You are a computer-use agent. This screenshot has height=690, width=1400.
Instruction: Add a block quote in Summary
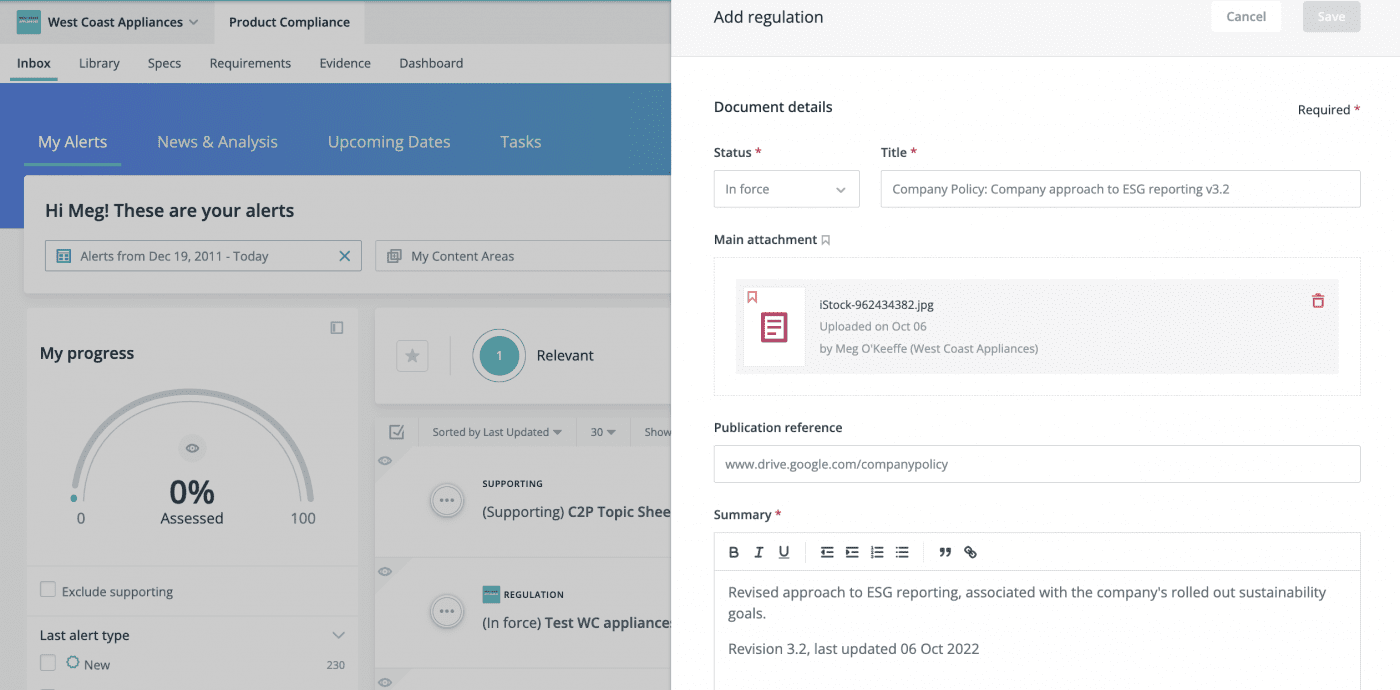(945, 552)
